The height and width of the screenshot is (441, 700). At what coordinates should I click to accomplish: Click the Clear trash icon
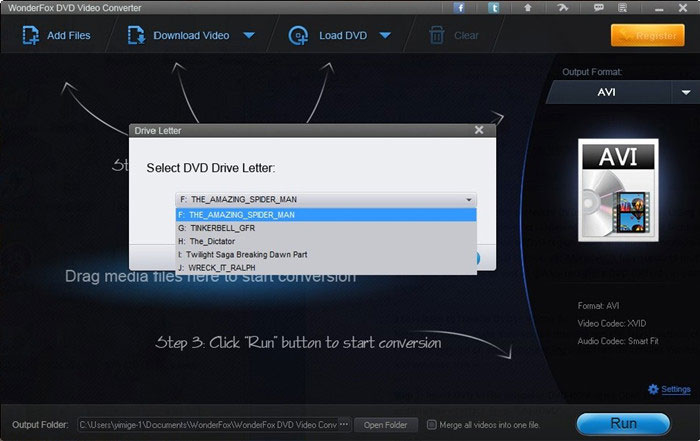pos(437,35)
